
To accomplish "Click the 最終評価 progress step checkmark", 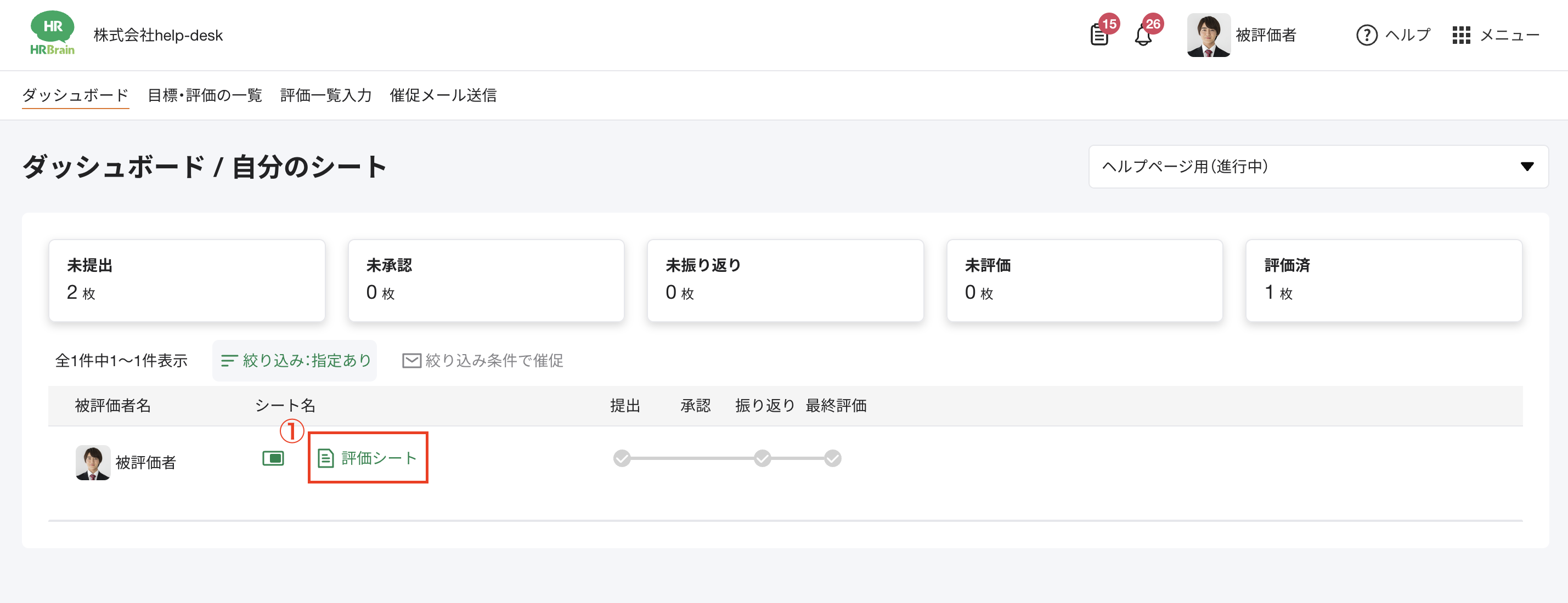I will 832,458.
